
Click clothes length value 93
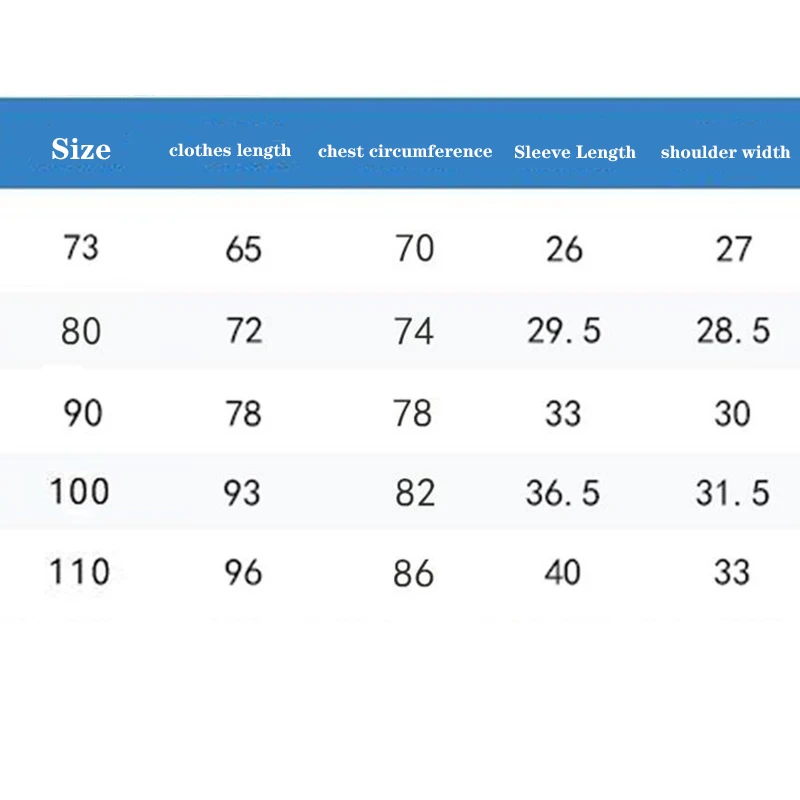point(243,492)
